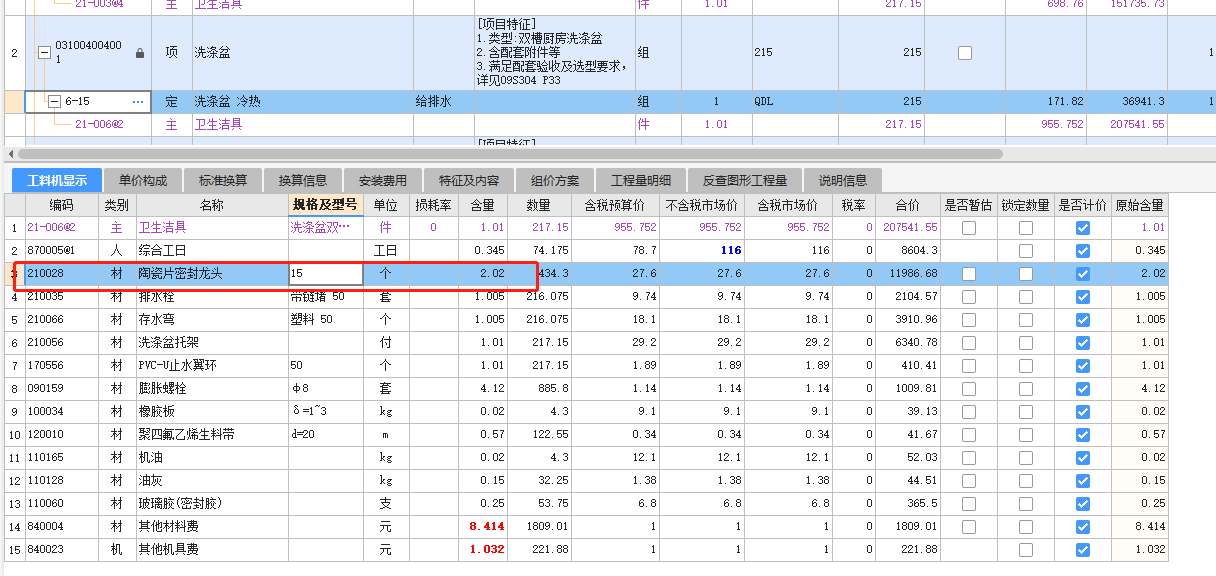
Task: Uncheck 是否计价 for 洗涤盆托架 row
Action: pos(1082,343)
